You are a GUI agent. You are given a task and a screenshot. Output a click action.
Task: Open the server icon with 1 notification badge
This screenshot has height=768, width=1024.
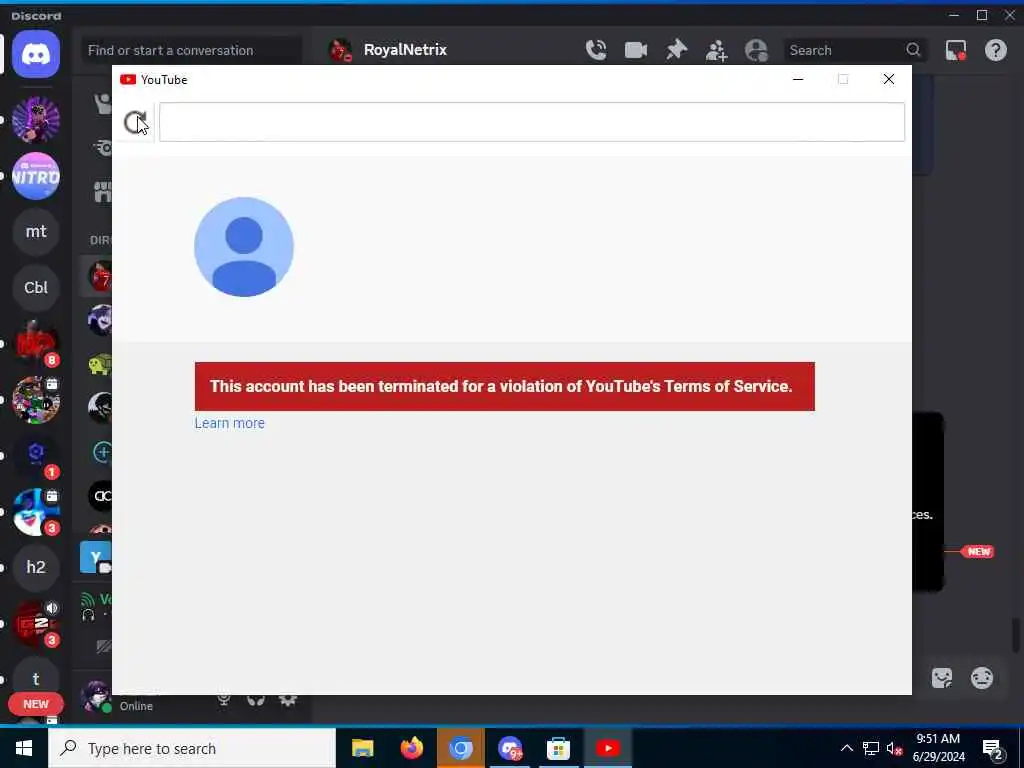(x=36, y=456)
